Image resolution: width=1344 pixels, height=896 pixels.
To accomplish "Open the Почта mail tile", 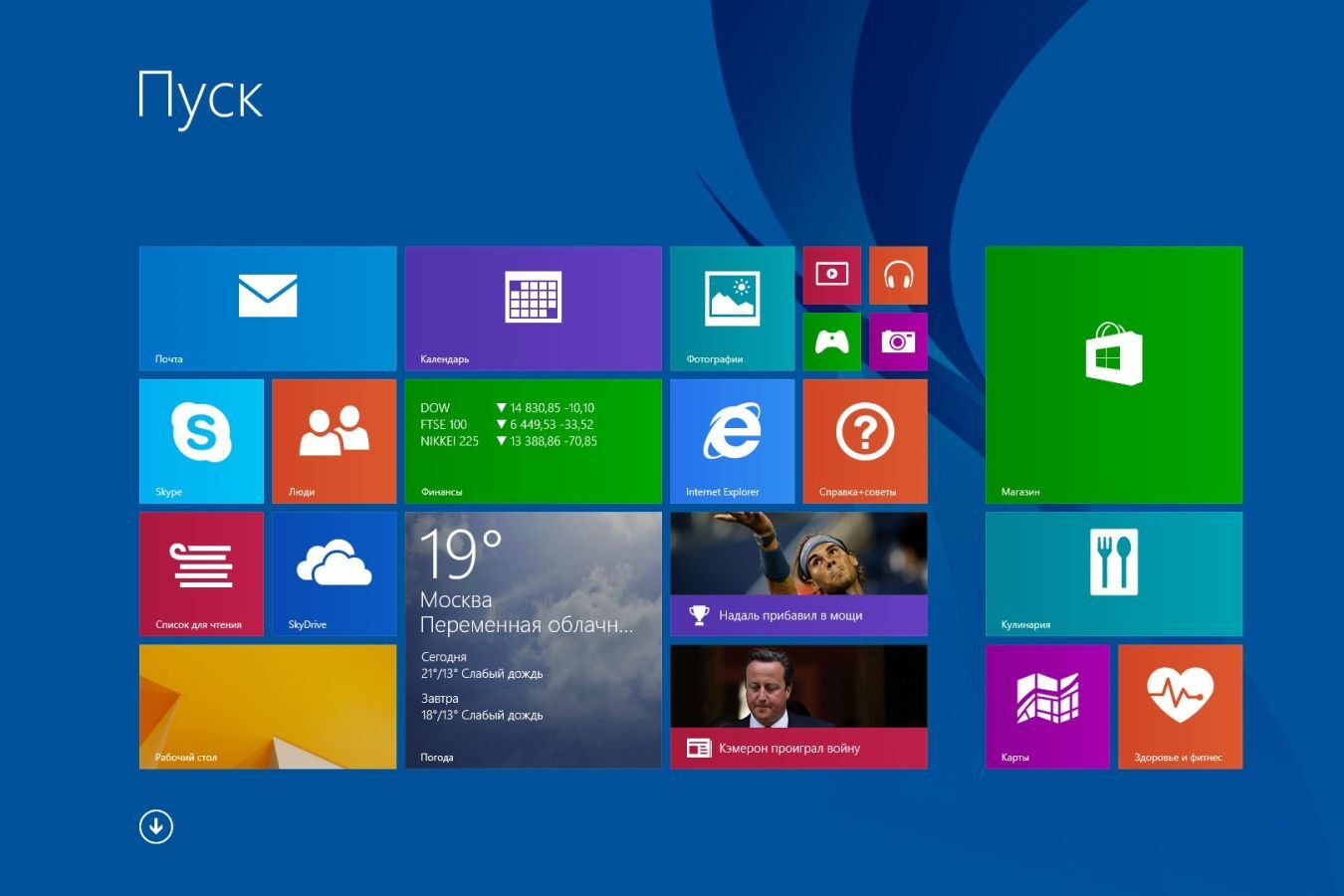I will (x=268, y=309).
